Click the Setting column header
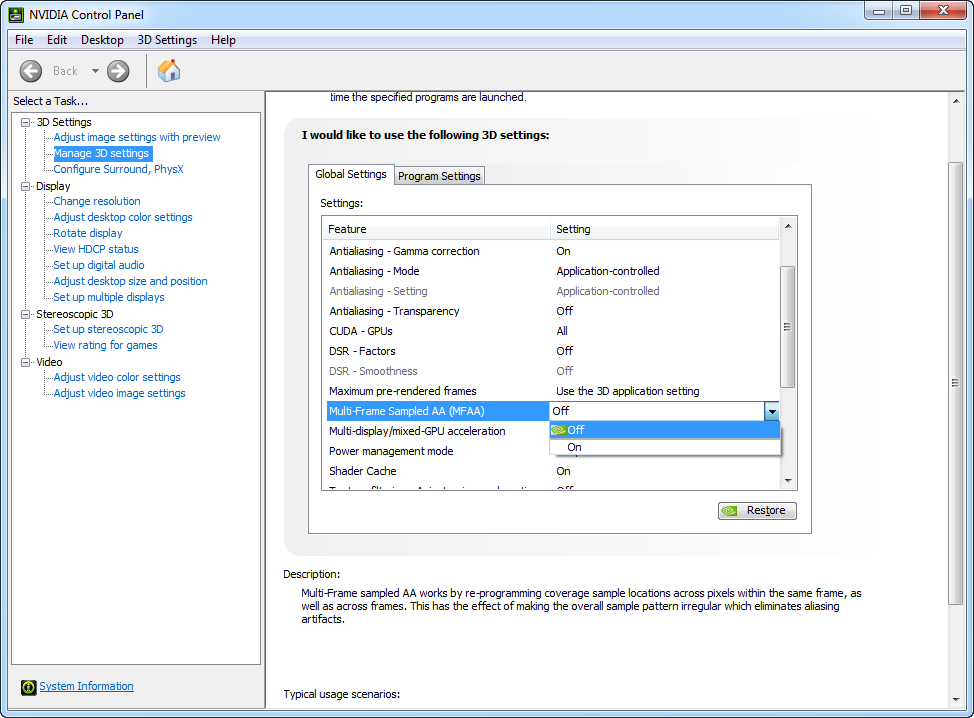The height and width of the screenshot is (718, 974). [664, 229]
